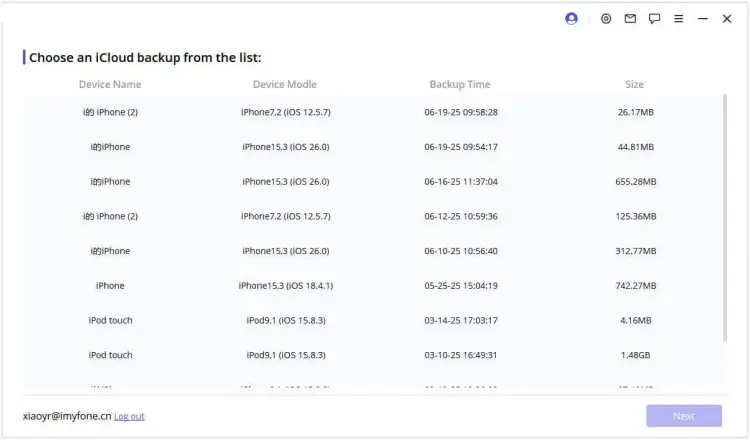Minimize the application window
Viewport: 750px width, 440px height.
coord(703,19)
